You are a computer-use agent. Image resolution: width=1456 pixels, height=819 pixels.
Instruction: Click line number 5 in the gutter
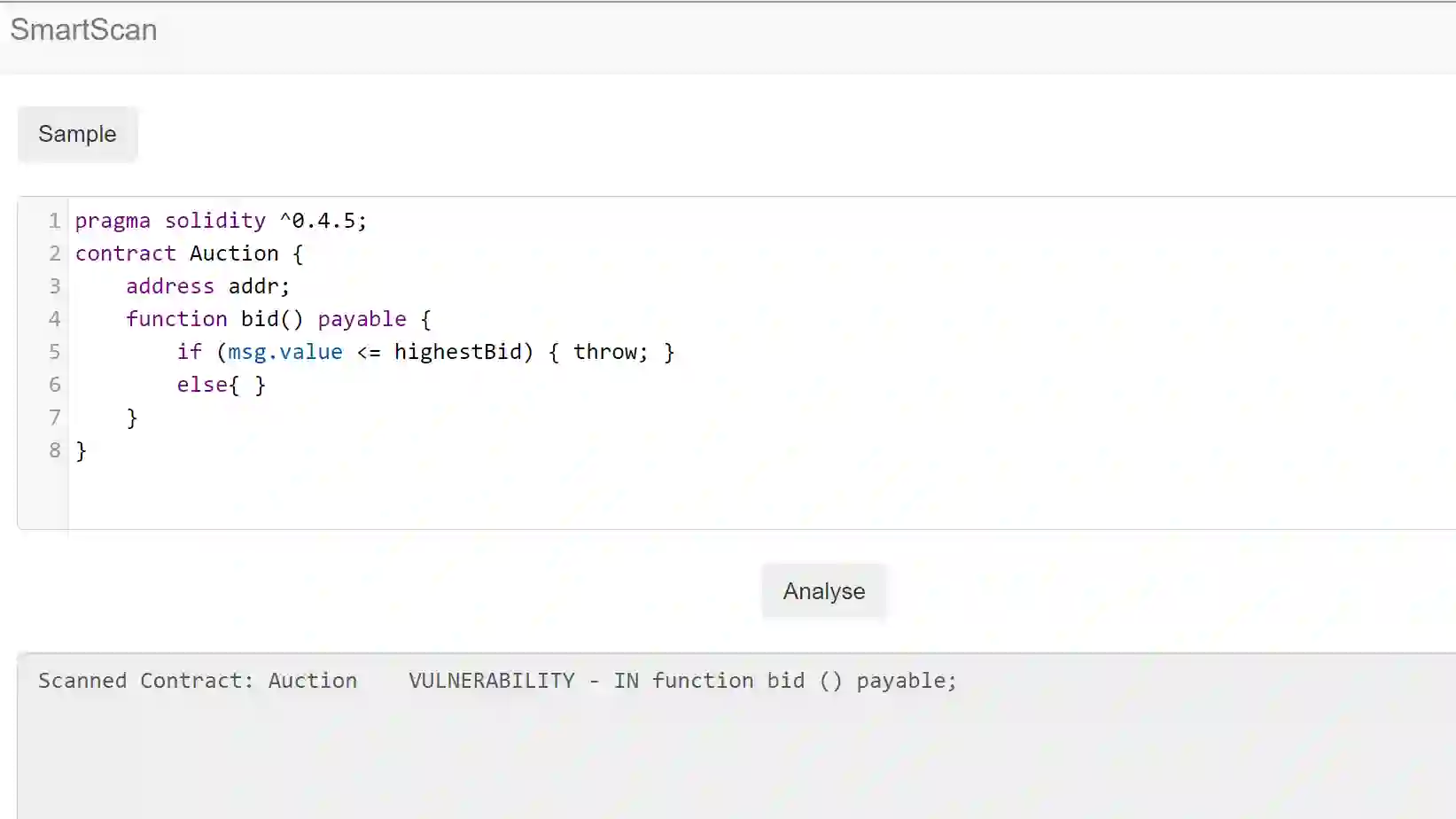pos(54,352)
